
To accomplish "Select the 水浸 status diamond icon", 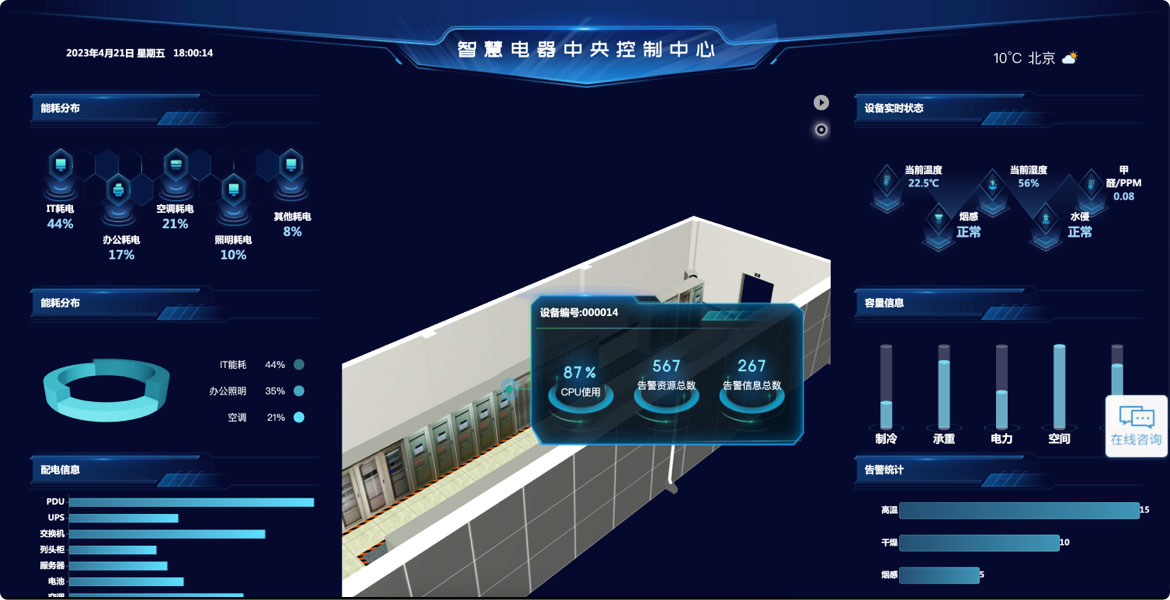I will [x=1044, y=220].
